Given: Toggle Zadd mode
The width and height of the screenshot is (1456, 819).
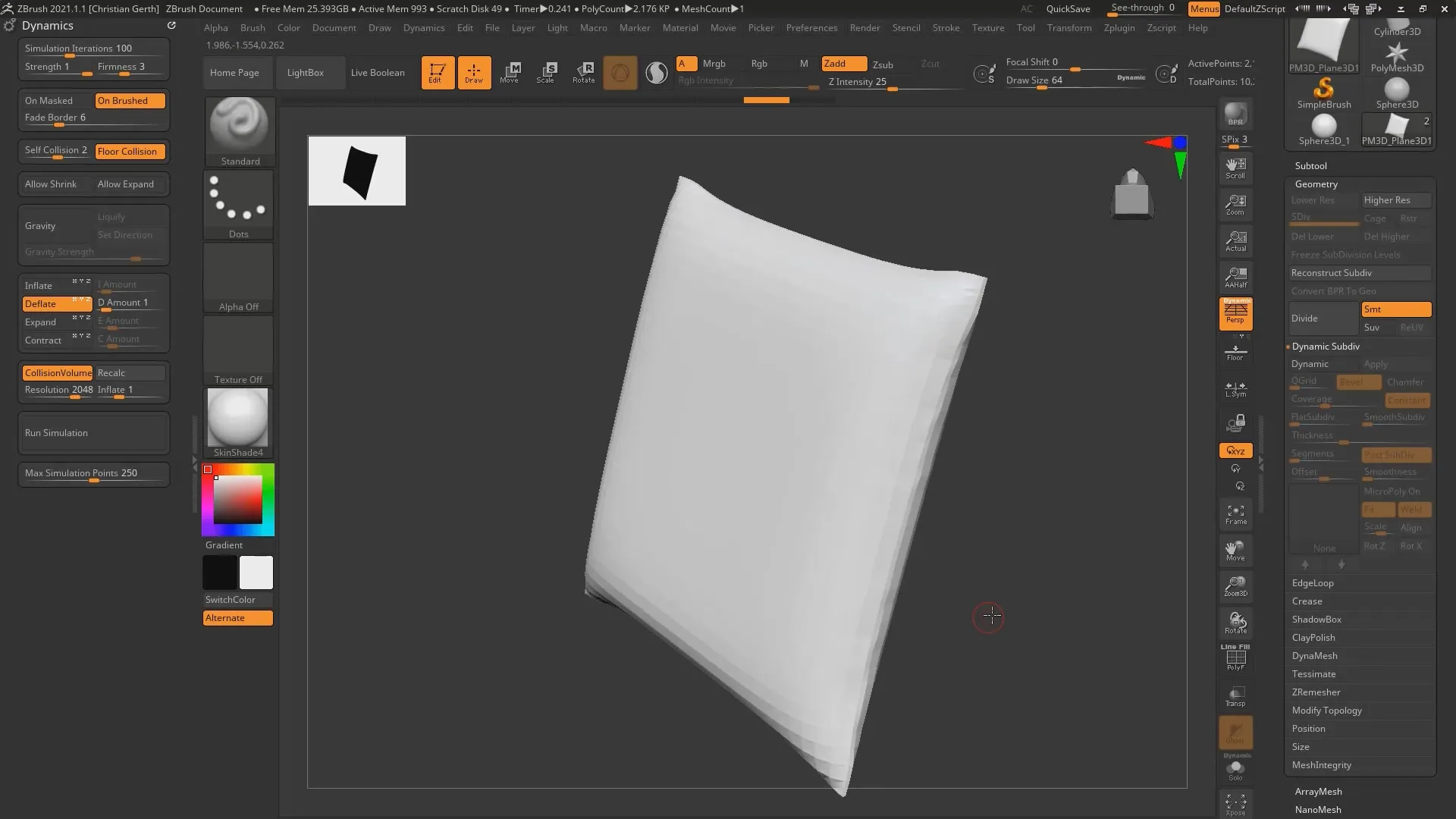Looking at the screenshot, I should tap(844, 64).
